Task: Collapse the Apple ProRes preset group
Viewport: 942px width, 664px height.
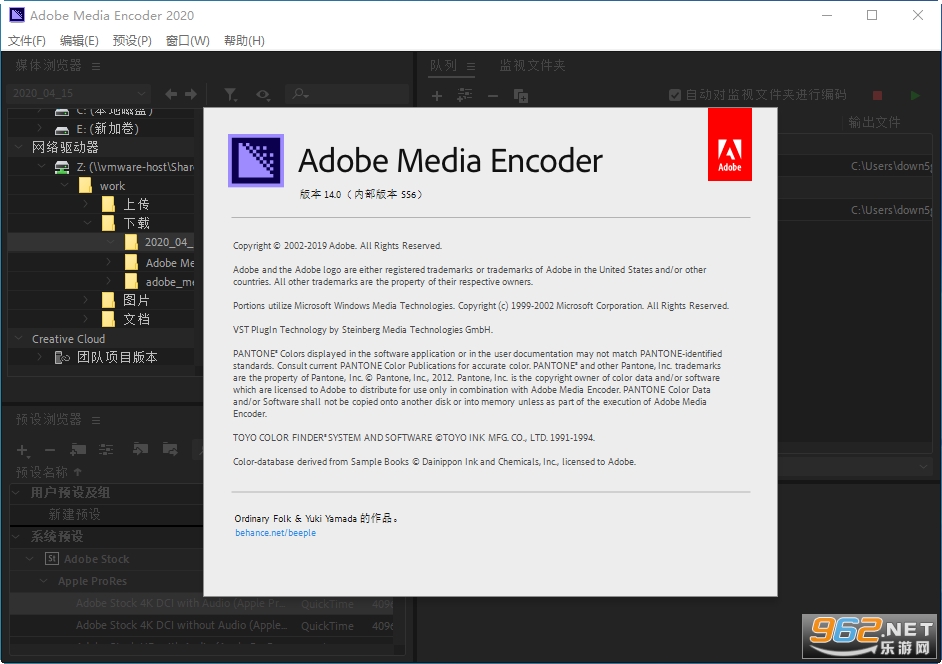Action: [43, 580]
